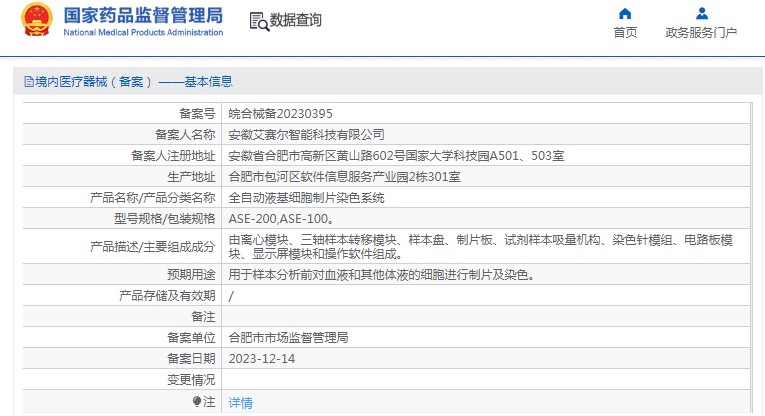Click the 国家药品监督管理局 site title
The width and height of the screenshot is (765, 416).
pyautogui.click(x=143, y=15)
